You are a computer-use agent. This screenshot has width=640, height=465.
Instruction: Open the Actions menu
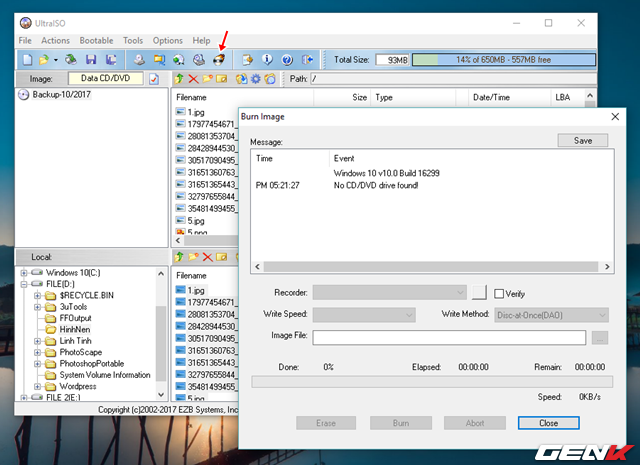pos(56,40)
